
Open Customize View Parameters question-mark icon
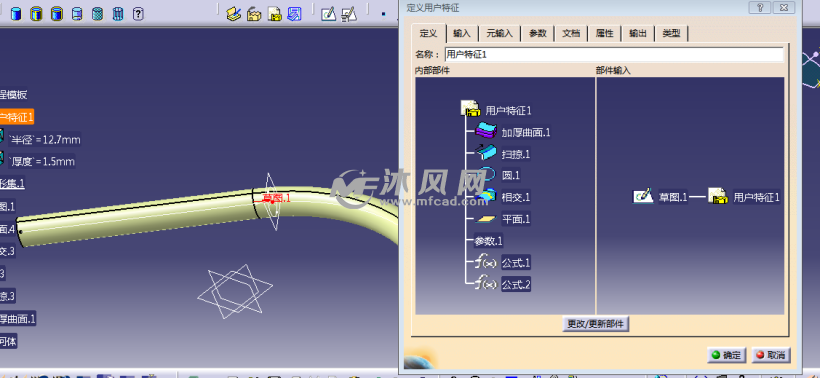coord(138,14)
